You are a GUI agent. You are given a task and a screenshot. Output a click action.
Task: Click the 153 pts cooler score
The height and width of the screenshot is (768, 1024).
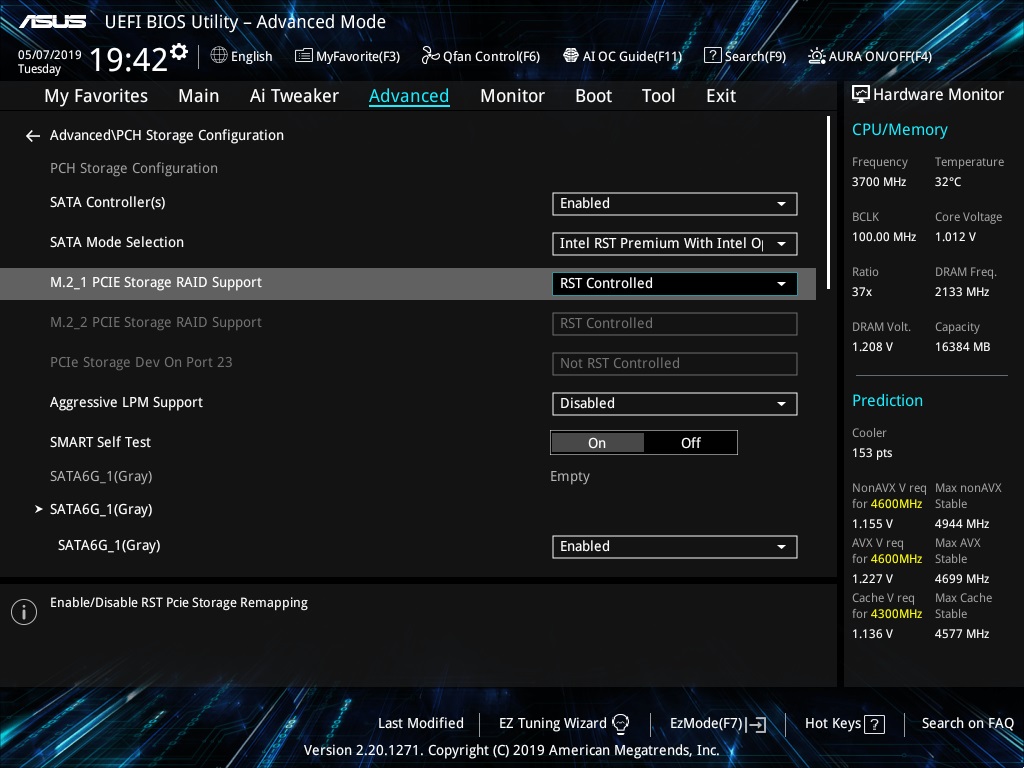tap(872, 453)
